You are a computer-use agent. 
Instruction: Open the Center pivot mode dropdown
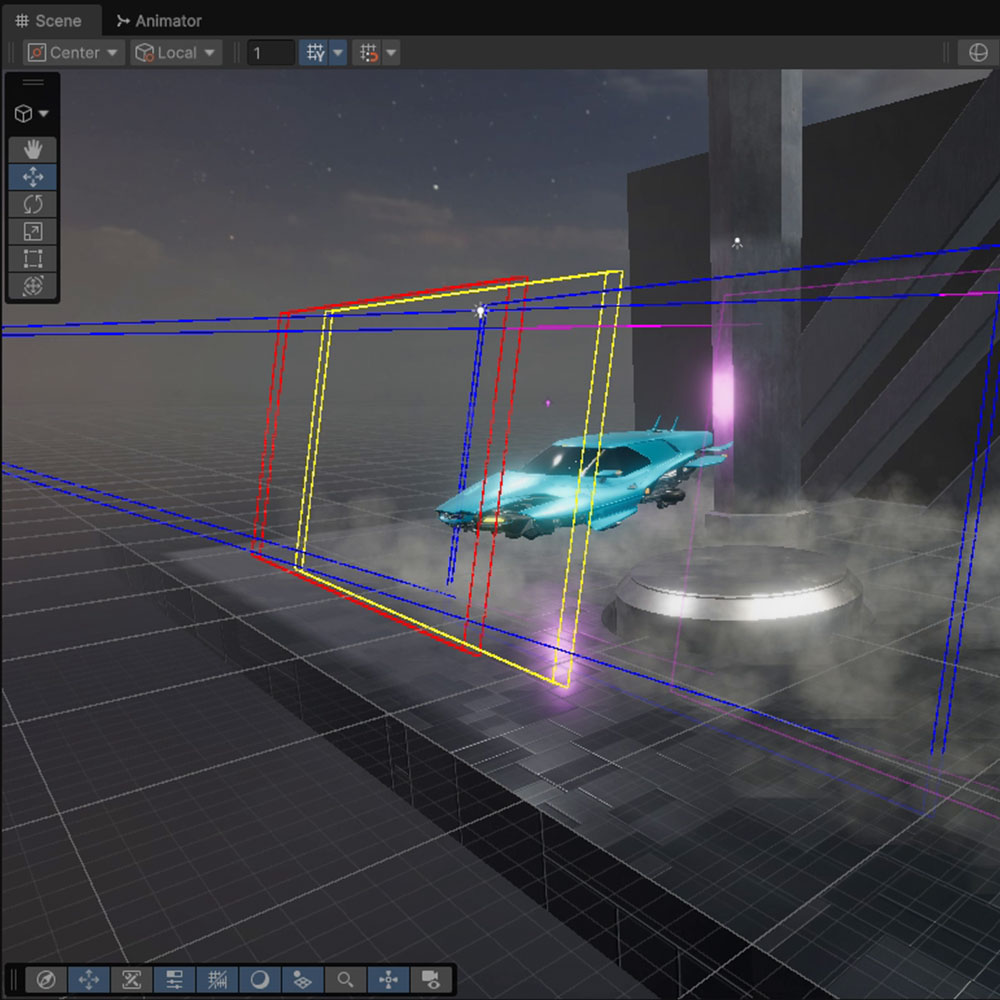coord(73,52)
